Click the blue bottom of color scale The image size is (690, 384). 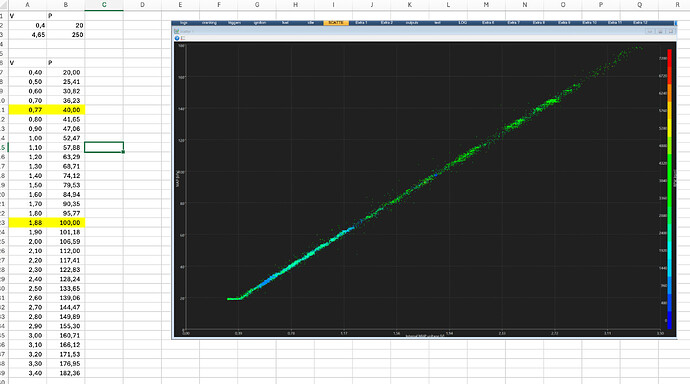(x=669, y=320)
